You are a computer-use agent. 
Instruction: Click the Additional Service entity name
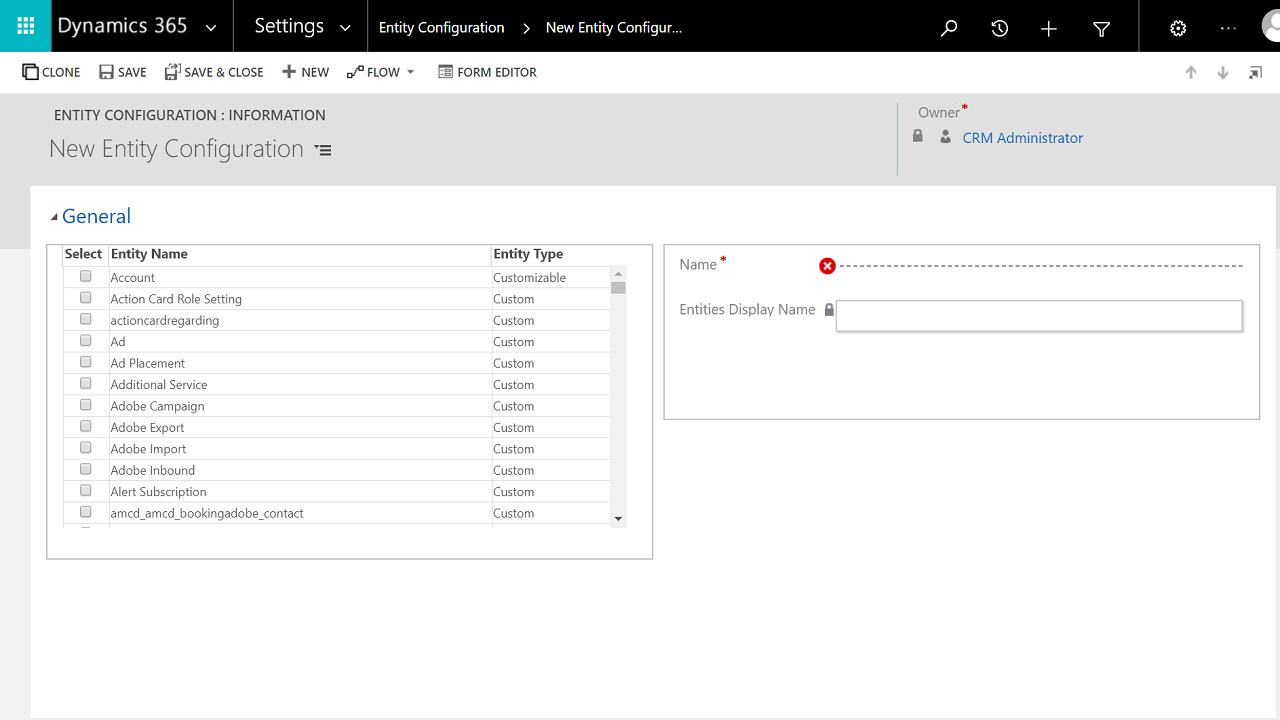(159, 385)
